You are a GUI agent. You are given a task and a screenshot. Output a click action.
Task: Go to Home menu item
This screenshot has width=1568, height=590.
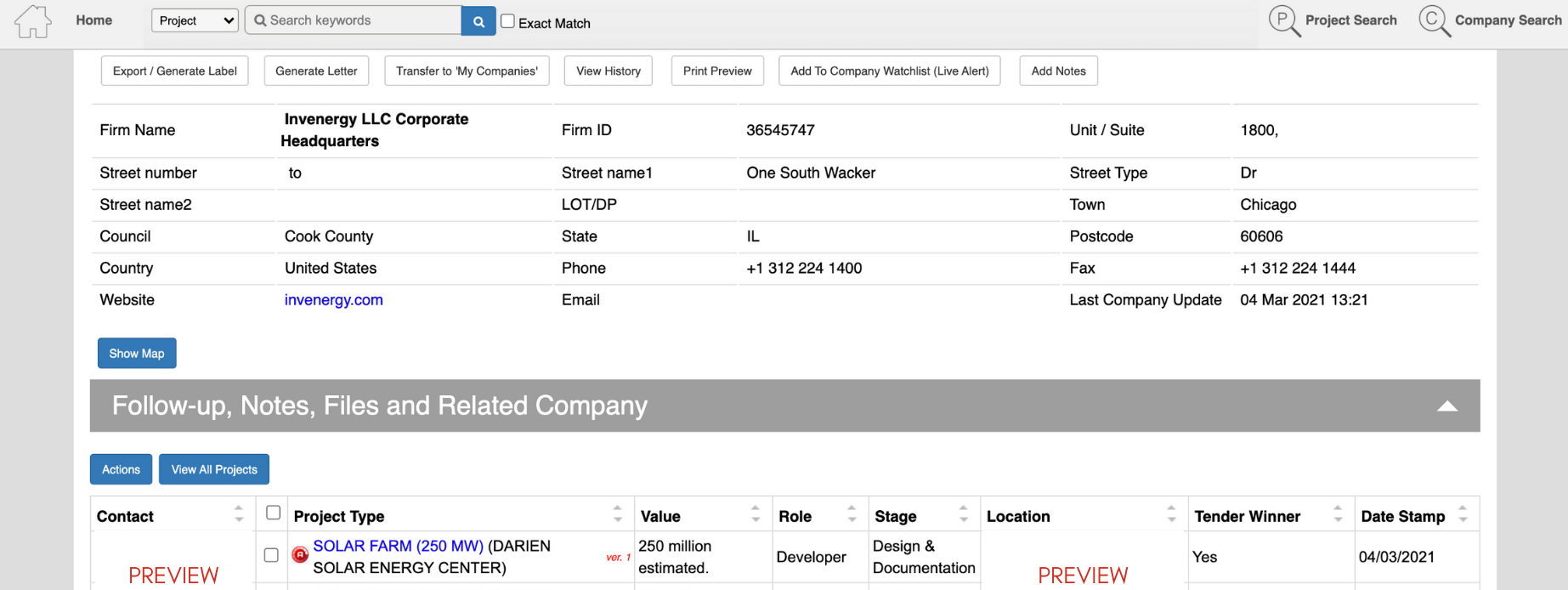click(93, 20)
